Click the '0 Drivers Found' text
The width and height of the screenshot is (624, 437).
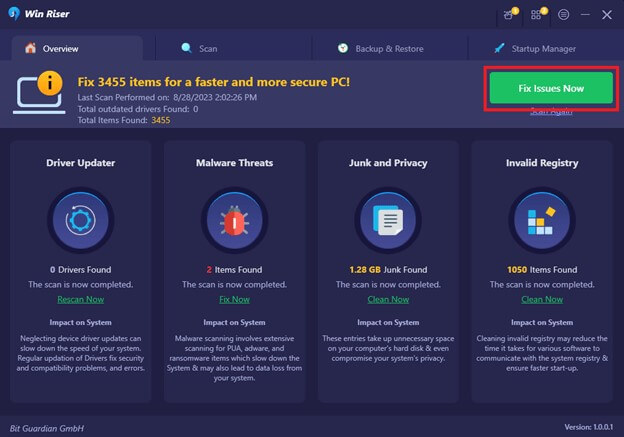[x=81, y=269]
